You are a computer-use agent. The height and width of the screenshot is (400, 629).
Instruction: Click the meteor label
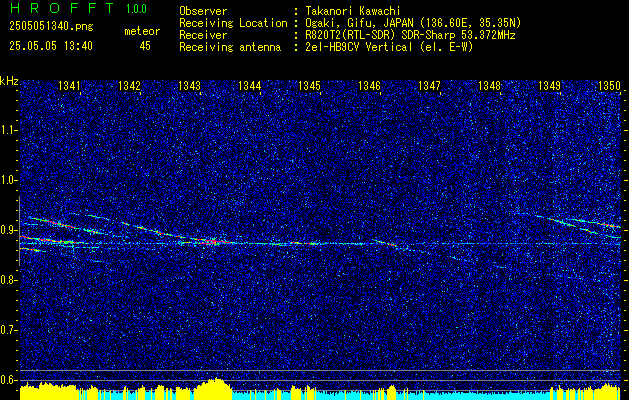point(142,31)
